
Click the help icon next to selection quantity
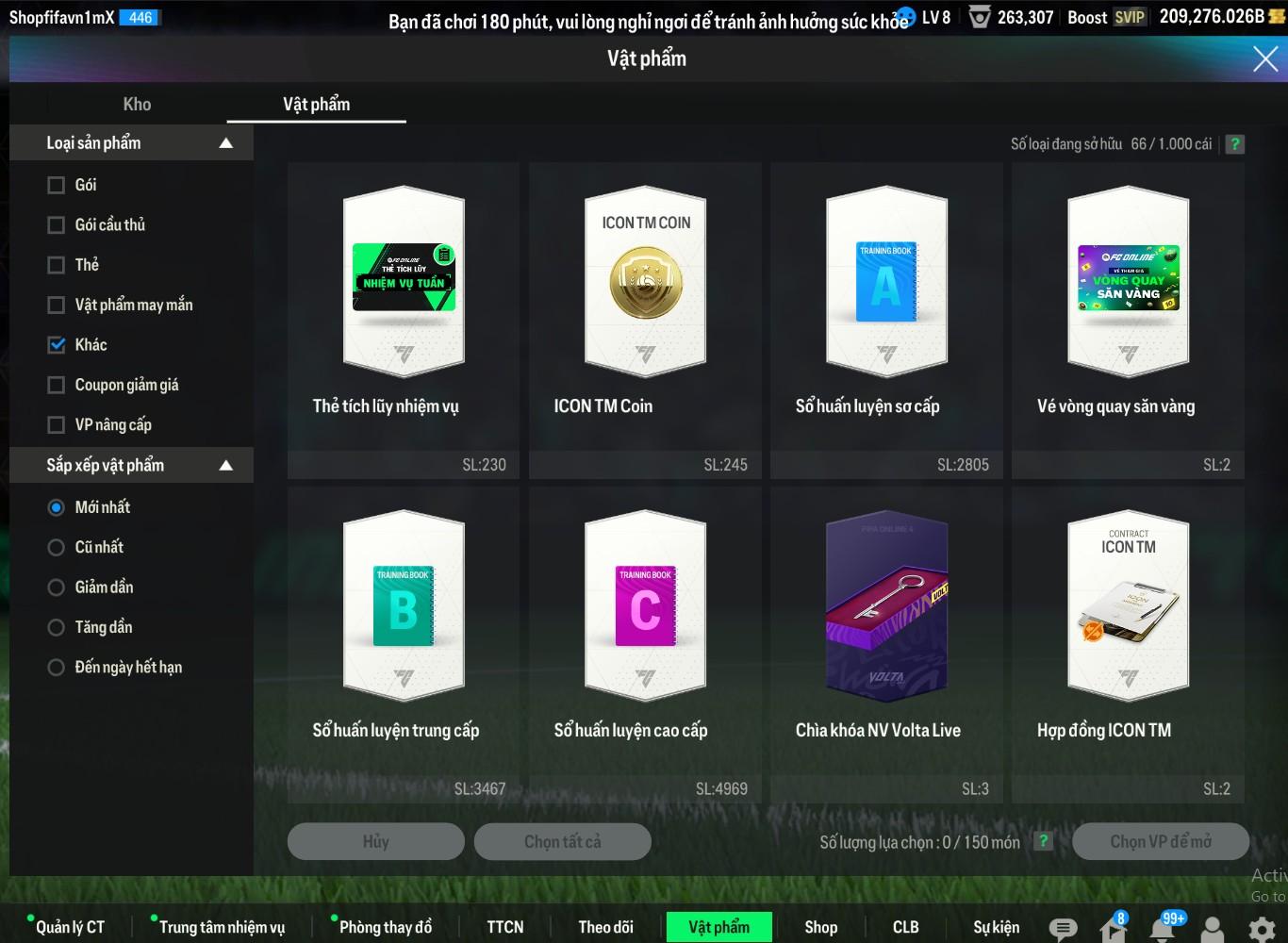[x=1043, y=841]
